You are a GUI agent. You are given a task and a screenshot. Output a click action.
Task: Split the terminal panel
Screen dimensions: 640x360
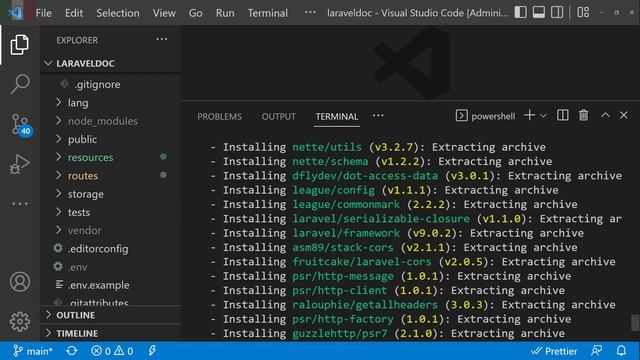click(563, 116)
